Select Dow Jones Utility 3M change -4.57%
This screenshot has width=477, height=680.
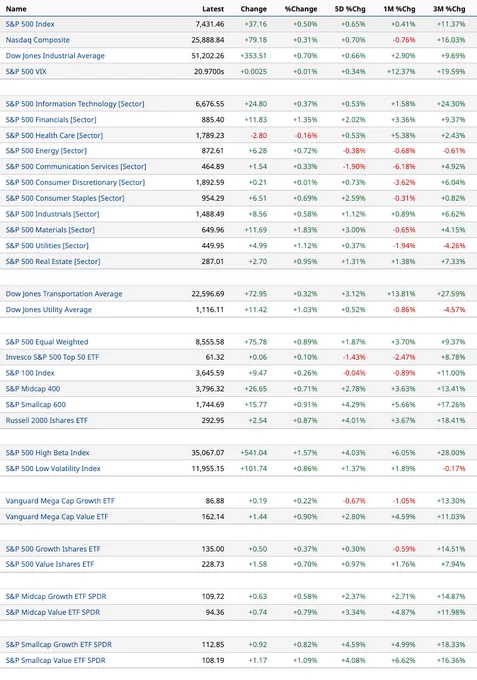click(454, 310)
